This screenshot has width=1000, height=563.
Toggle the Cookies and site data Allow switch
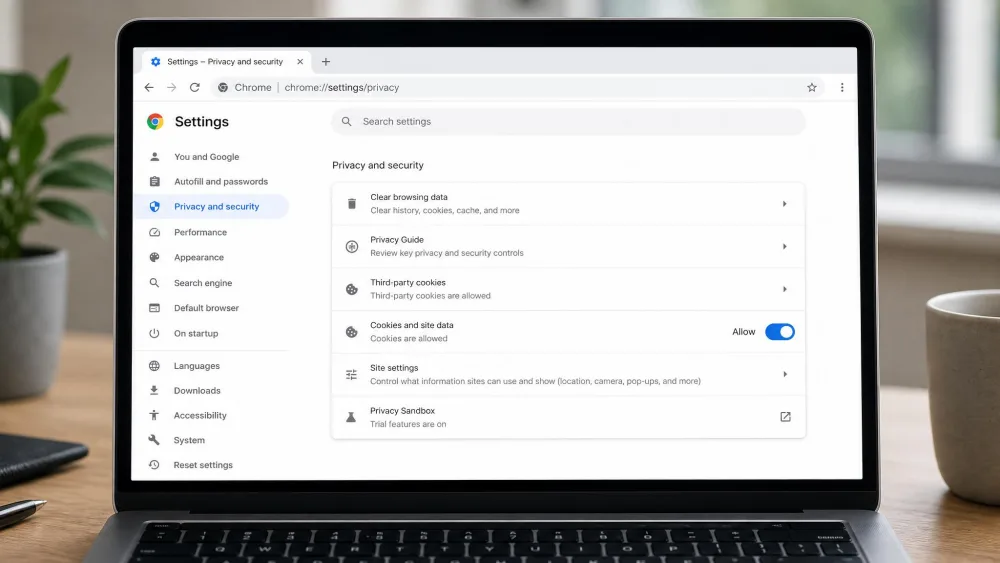coord(779,332)
